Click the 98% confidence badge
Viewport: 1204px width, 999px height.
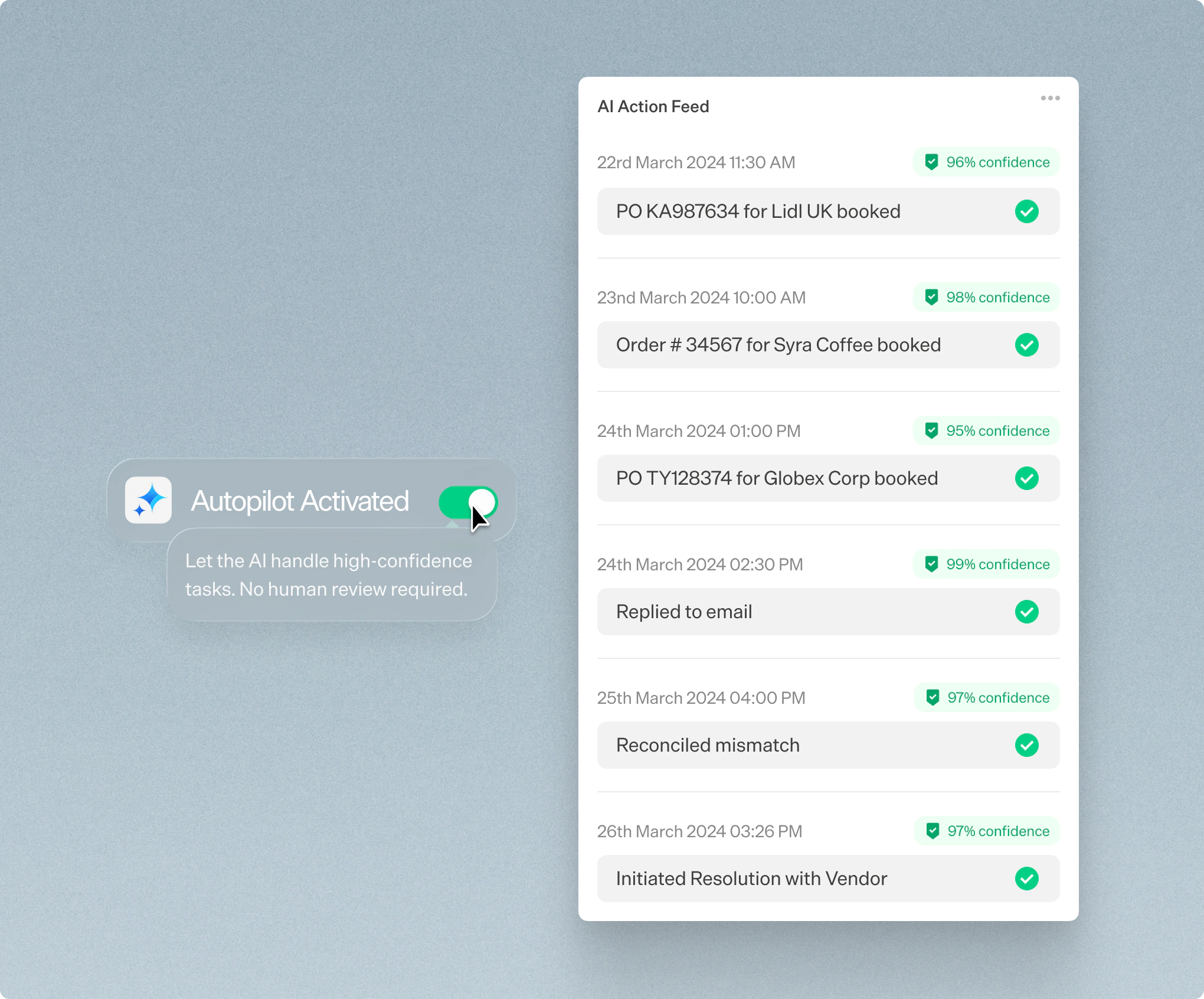coord(986,298)
